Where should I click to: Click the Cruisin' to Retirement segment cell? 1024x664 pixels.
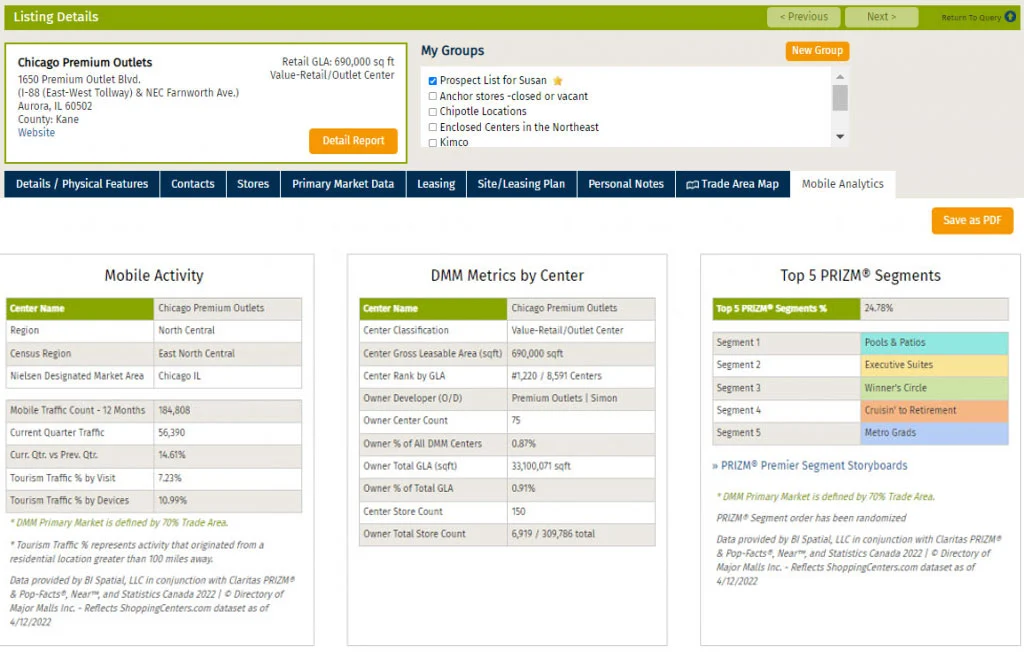pyautogui.click(x=934, y=411)
